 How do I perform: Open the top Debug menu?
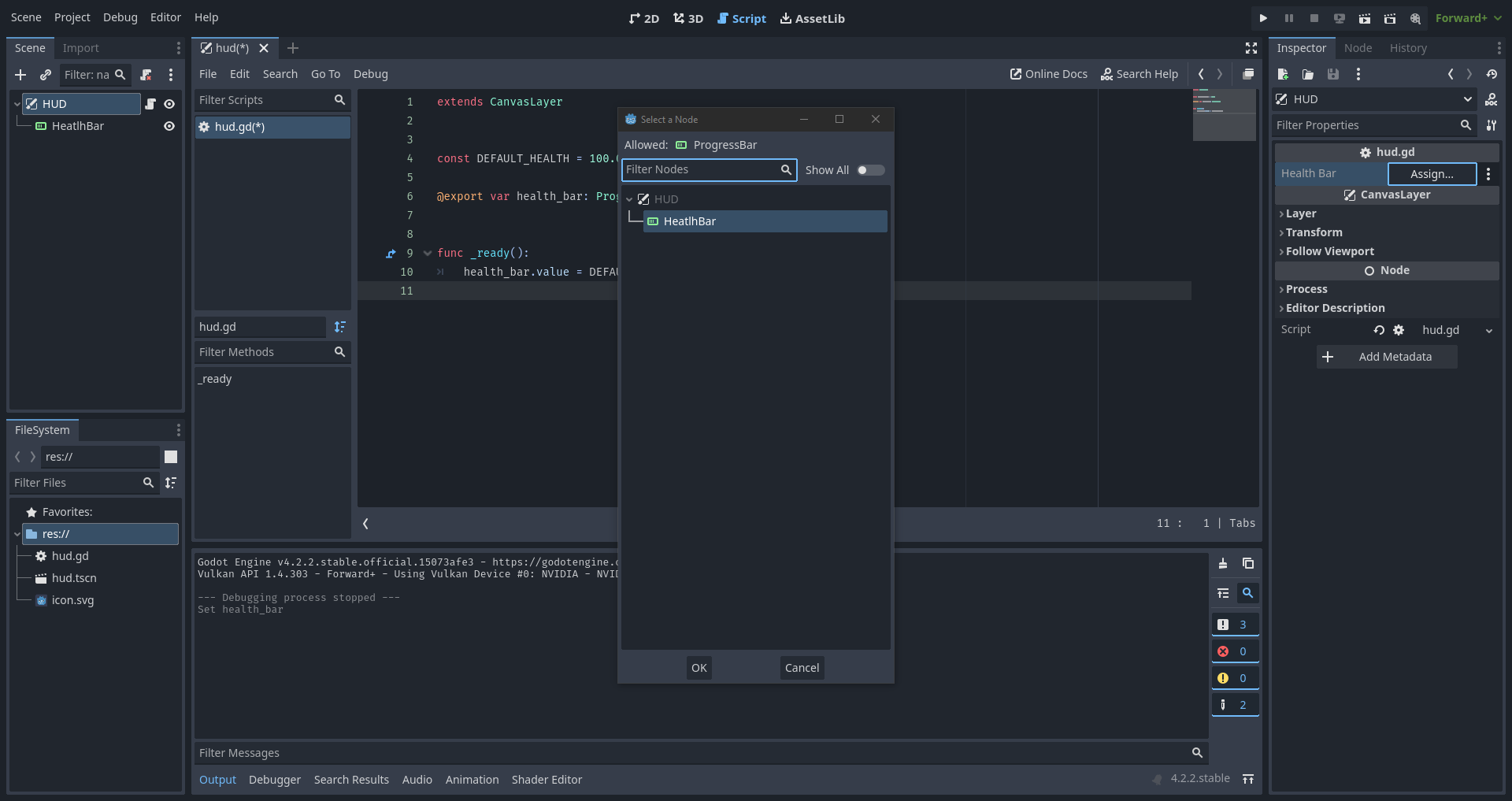pyautogui.click(x=120, y=17)
